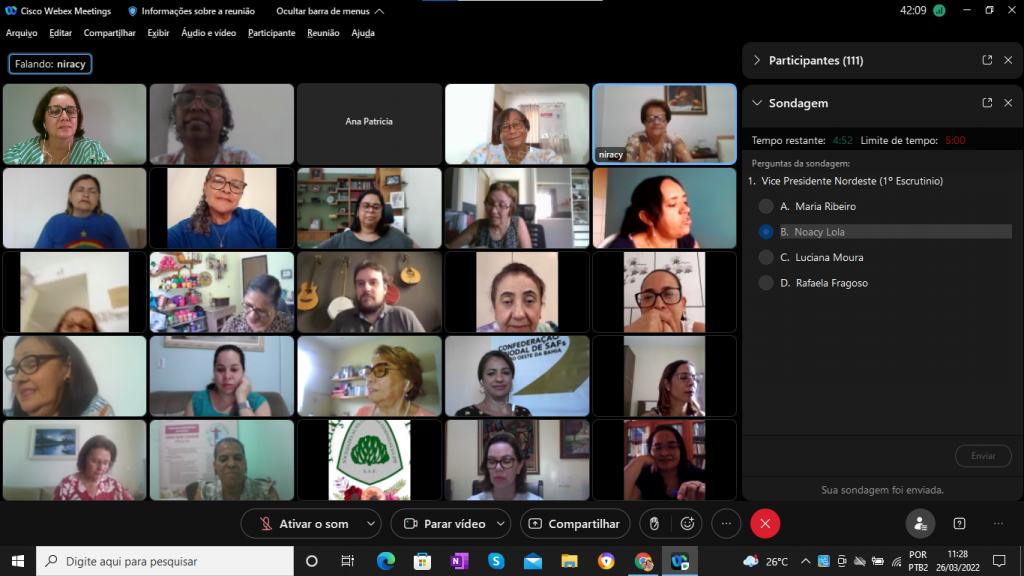Pop out the Sondagem panel
The width and height of the screenshot is (1024, 576).
pos(987,103)
